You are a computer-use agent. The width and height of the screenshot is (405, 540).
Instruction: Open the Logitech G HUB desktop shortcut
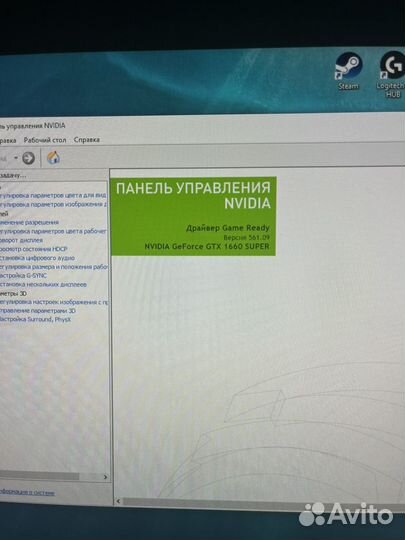pos(392,75)
